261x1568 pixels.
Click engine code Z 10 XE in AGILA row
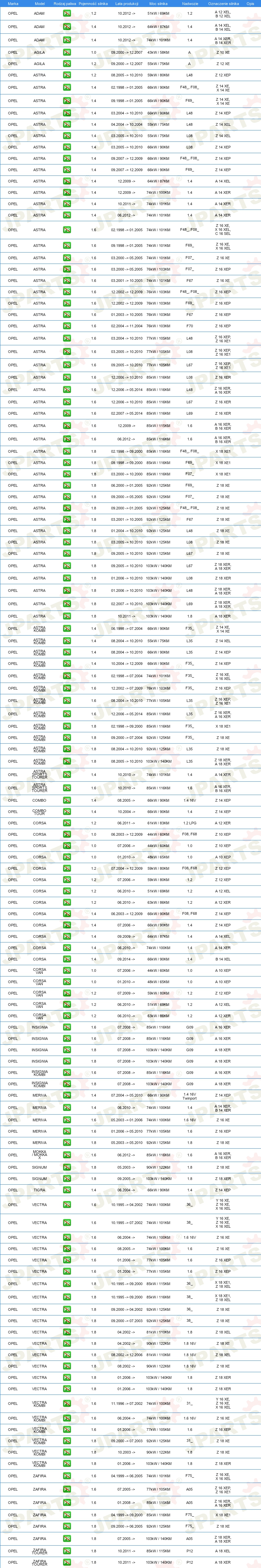[x=223, y=52]
